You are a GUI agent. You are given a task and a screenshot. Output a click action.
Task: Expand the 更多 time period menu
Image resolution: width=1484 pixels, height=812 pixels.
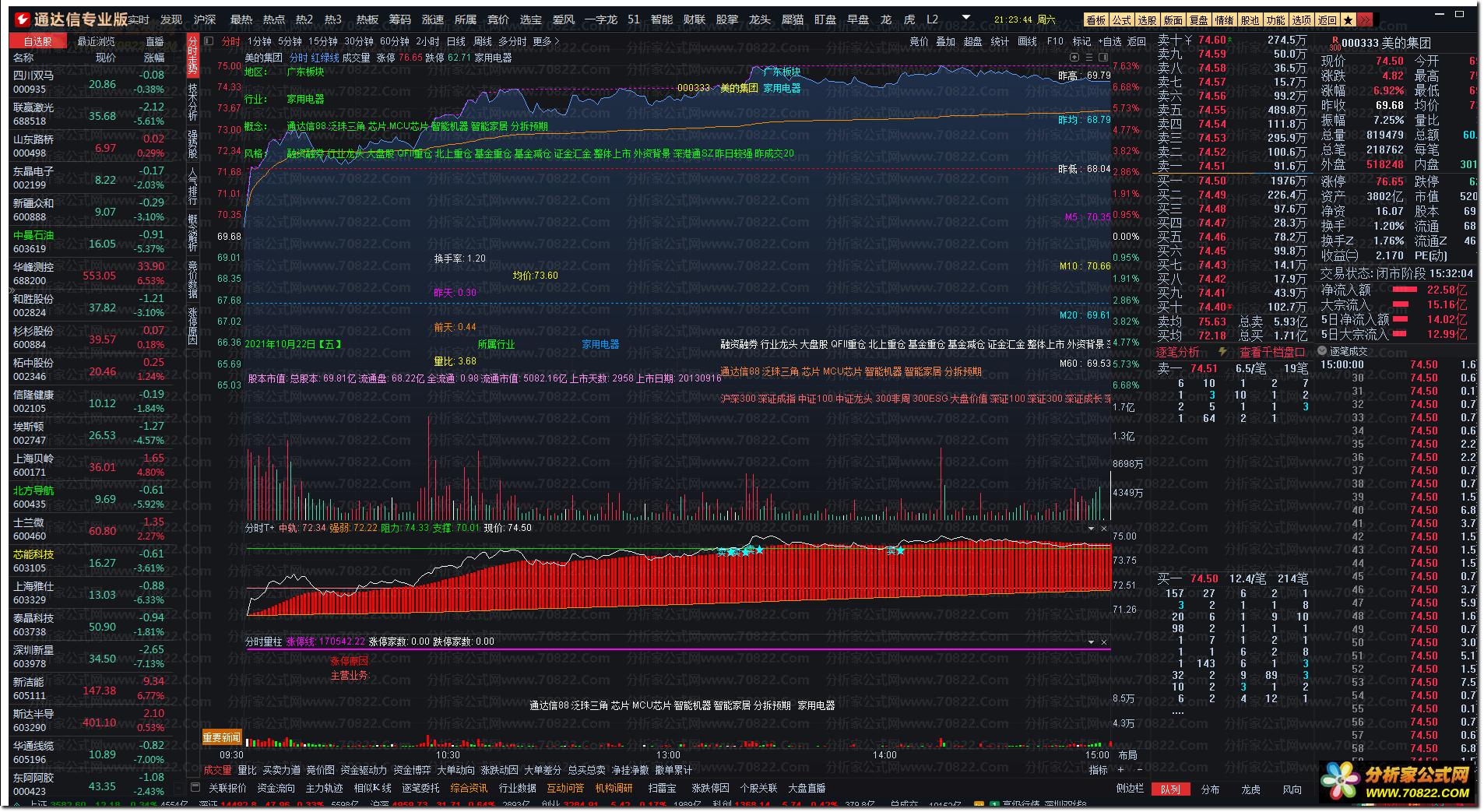point(546,41)
